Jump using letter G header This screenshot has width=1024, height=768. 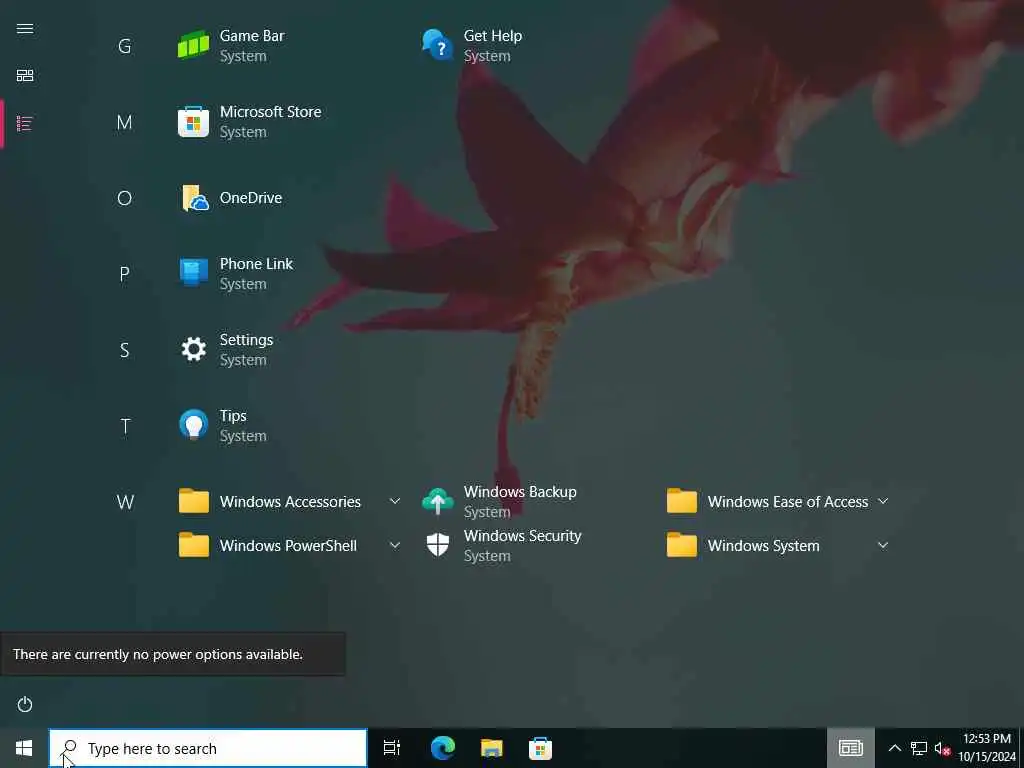coord(124,46)
